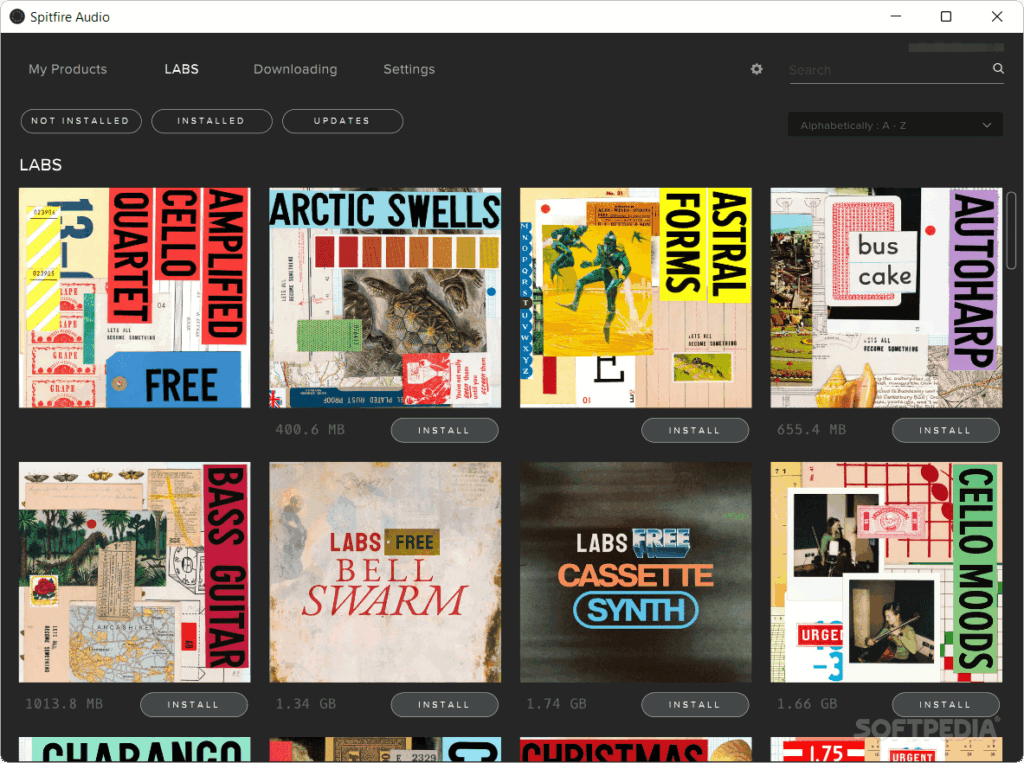Select the Cello Moods cover thumbnail
Image resolution: width=1024 pixels, height=763 pixels.
(x=886, y=572)
